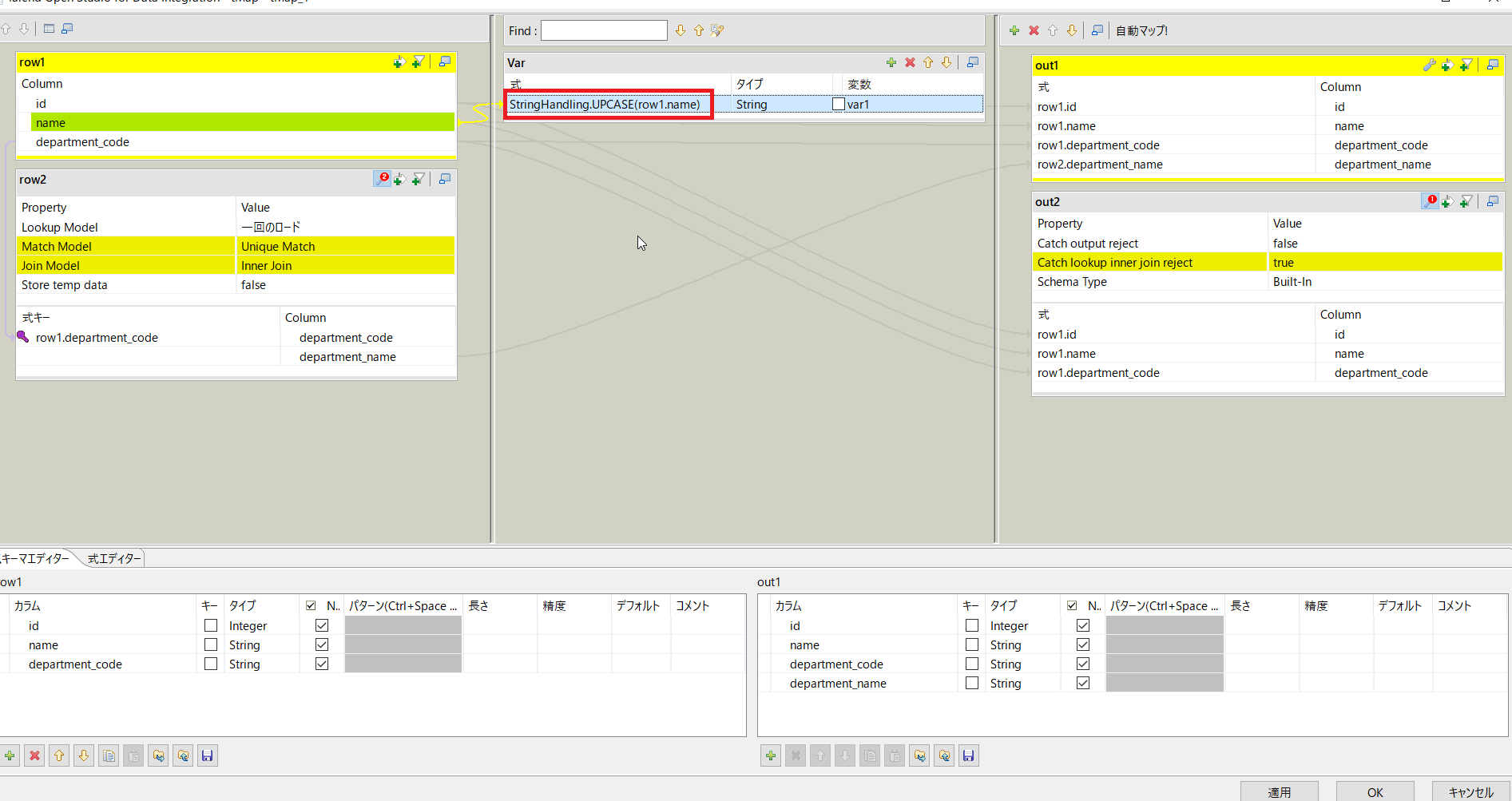Save row1 schema with floppy disk icon
The image size is (1512, 801).
click(x=208, y=755)
